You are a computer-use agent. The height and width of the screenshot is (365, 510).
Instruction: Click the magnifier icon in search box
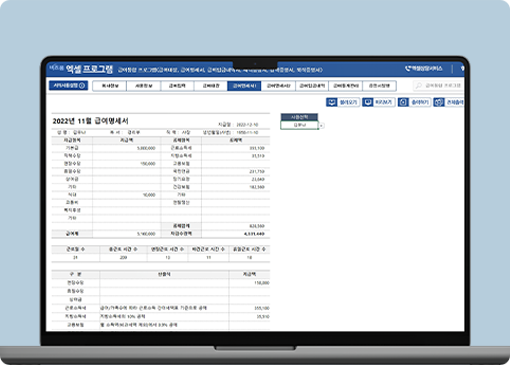(x=419, y=86)
